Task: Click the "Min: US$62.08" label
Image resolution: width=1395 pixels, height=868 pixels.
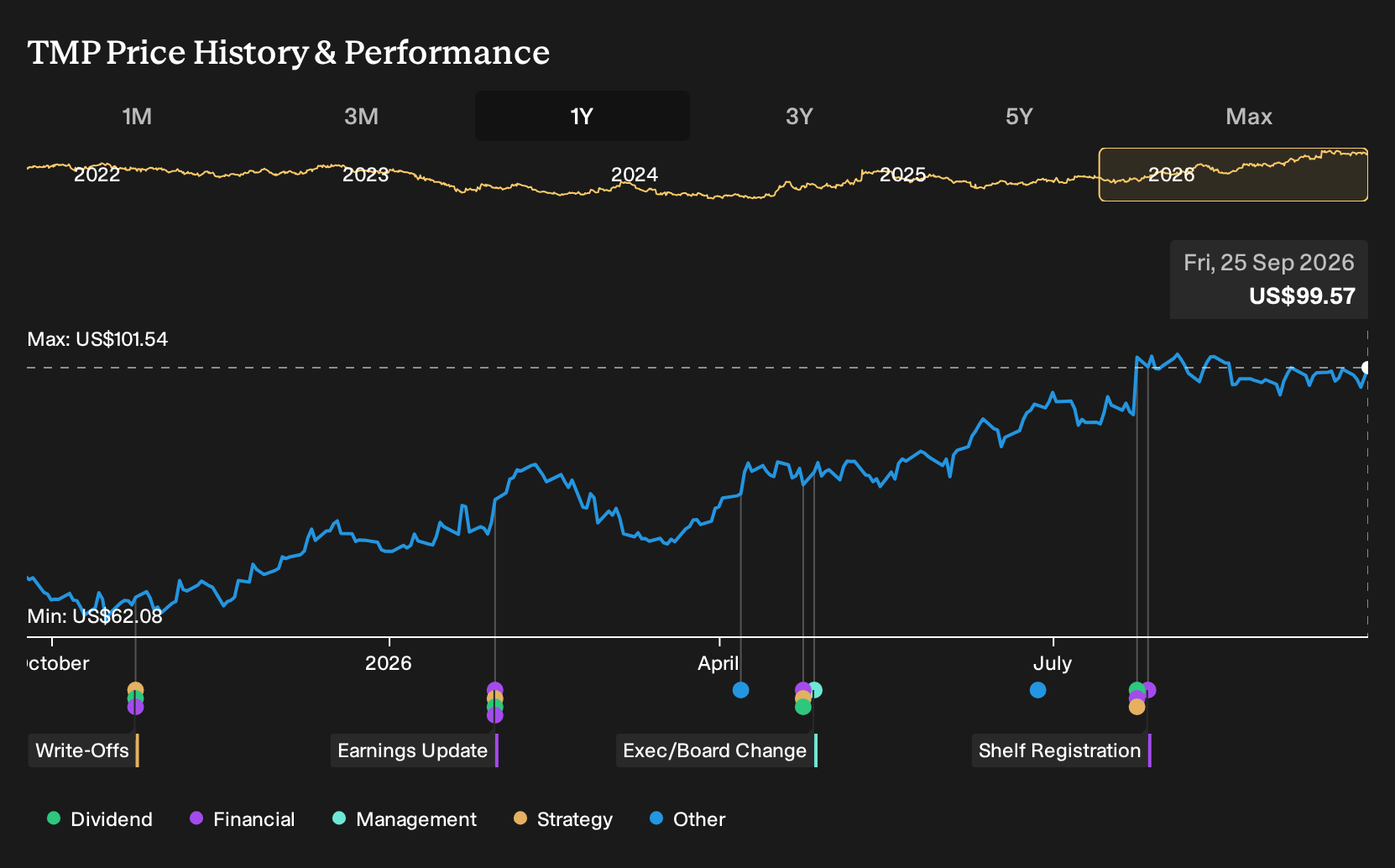Action: 95,616
